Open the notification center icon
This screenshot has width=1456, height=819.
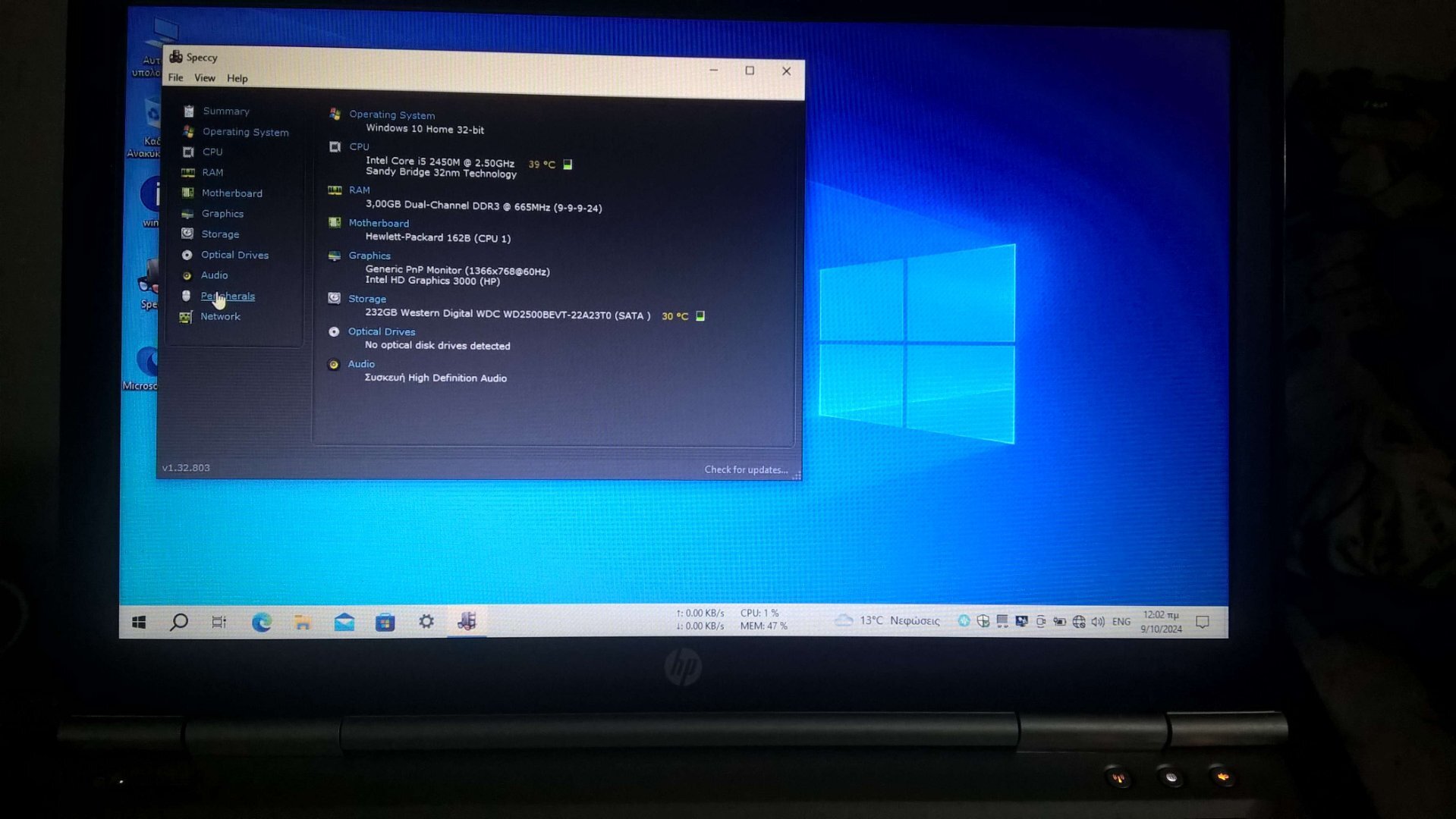pyautogui.click(x=1203, y=622)
